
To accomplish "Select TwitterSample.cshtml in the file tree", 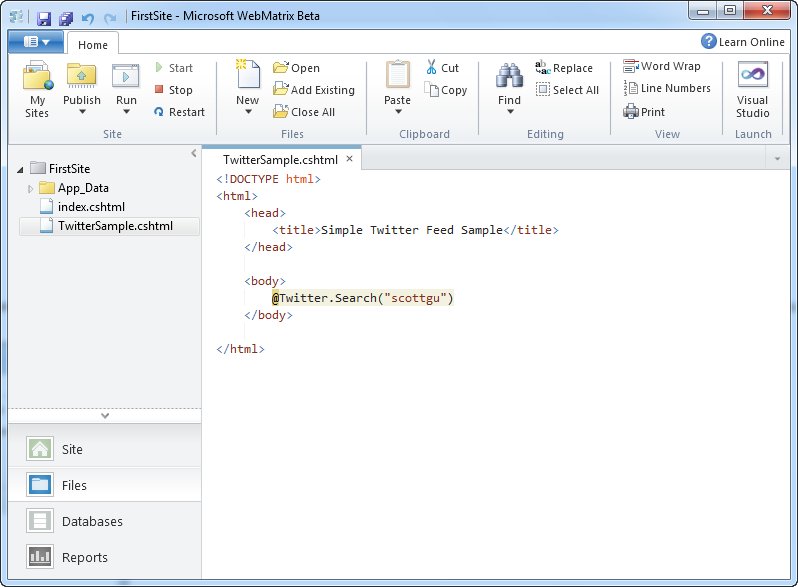I will pos(109,226).
